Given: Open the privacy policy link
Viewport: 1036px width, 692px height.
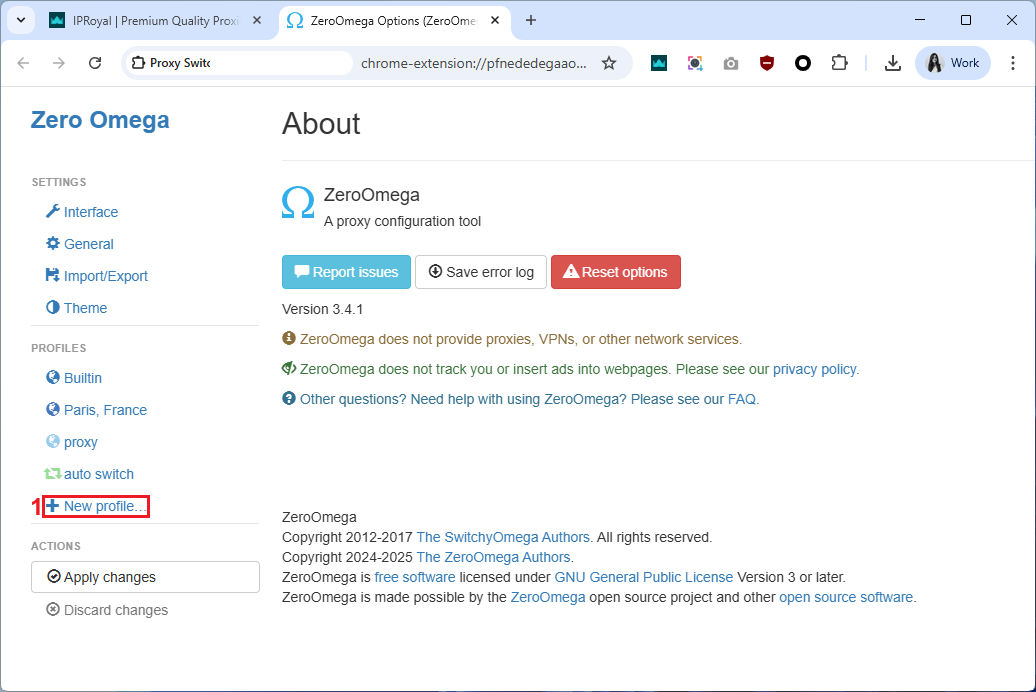Looking at the screenshot, I should coord(814,369).
